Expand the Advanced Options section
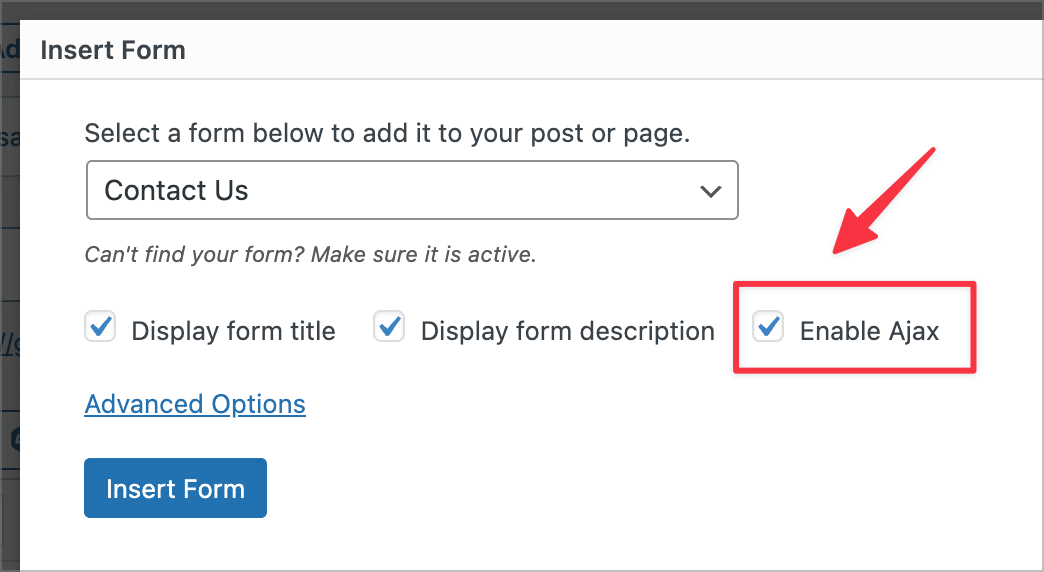The width and height of the screenshot is (1044, 572). click(x=195, y=404)
